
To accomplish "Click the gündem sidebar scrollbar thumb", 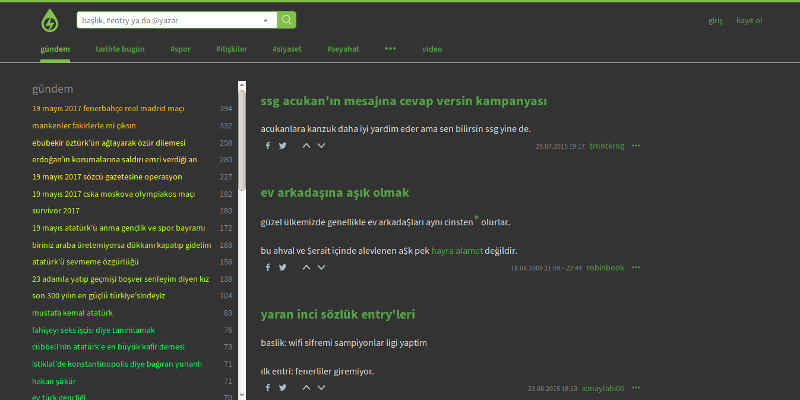I will (x=242, y=140).
